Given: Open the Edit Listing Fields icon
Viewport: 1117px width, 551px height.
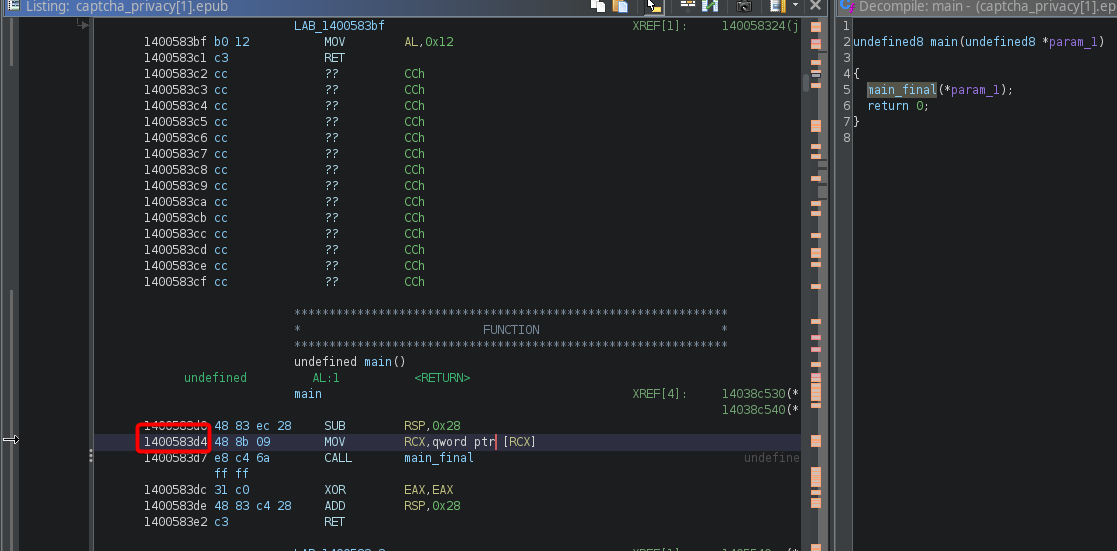Looking at the screenshot, I should [x=688, y=6].
